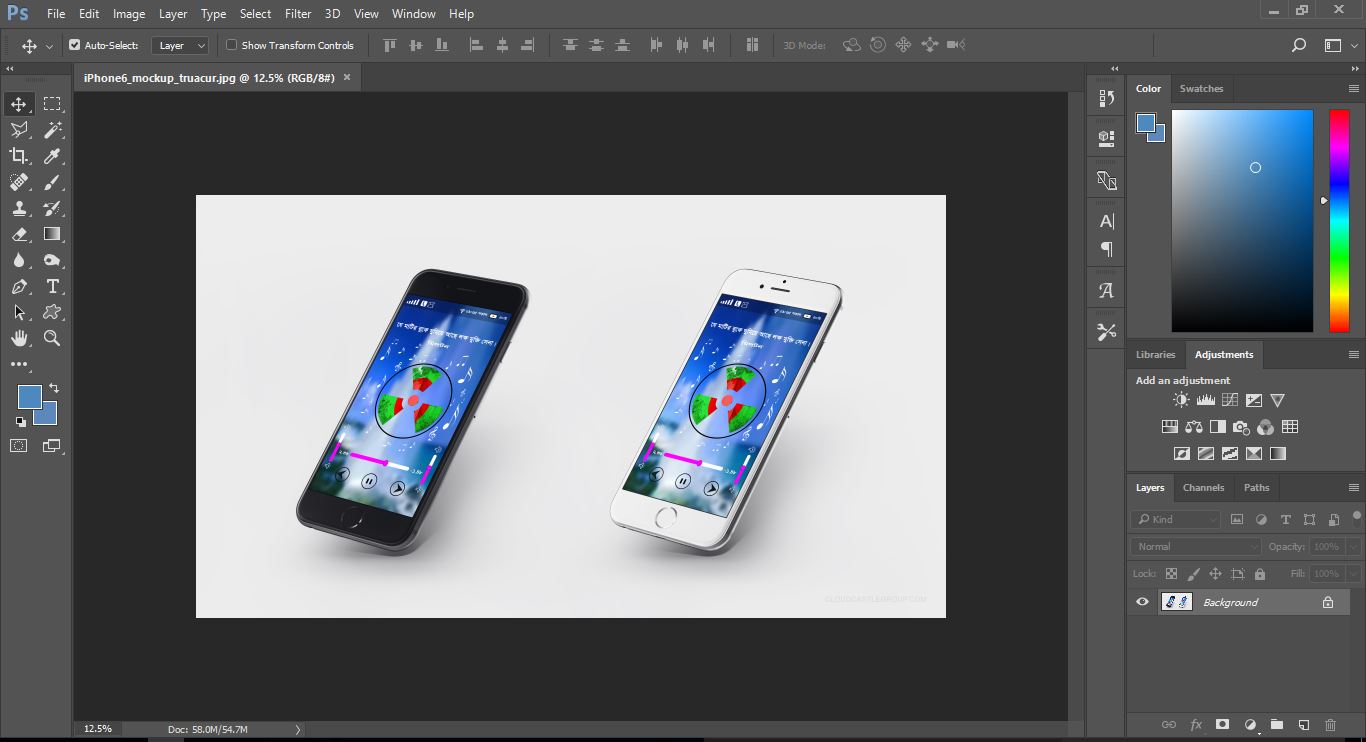This screenshot has height=742, width=1366.
Task: Select the Zoom tool
Action: click(52, 338)
